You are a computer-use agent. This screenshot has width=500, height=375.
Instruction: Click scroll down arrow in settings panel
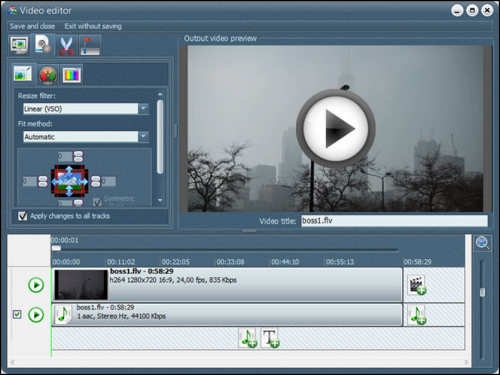point(160,200)
